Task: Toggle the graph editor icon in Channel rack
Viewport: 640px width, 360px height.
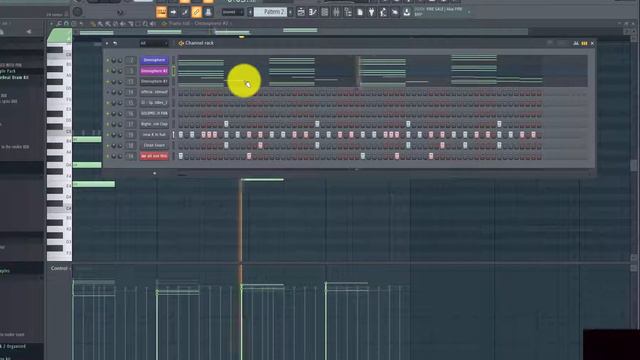Action: click(x=576, y=43)
